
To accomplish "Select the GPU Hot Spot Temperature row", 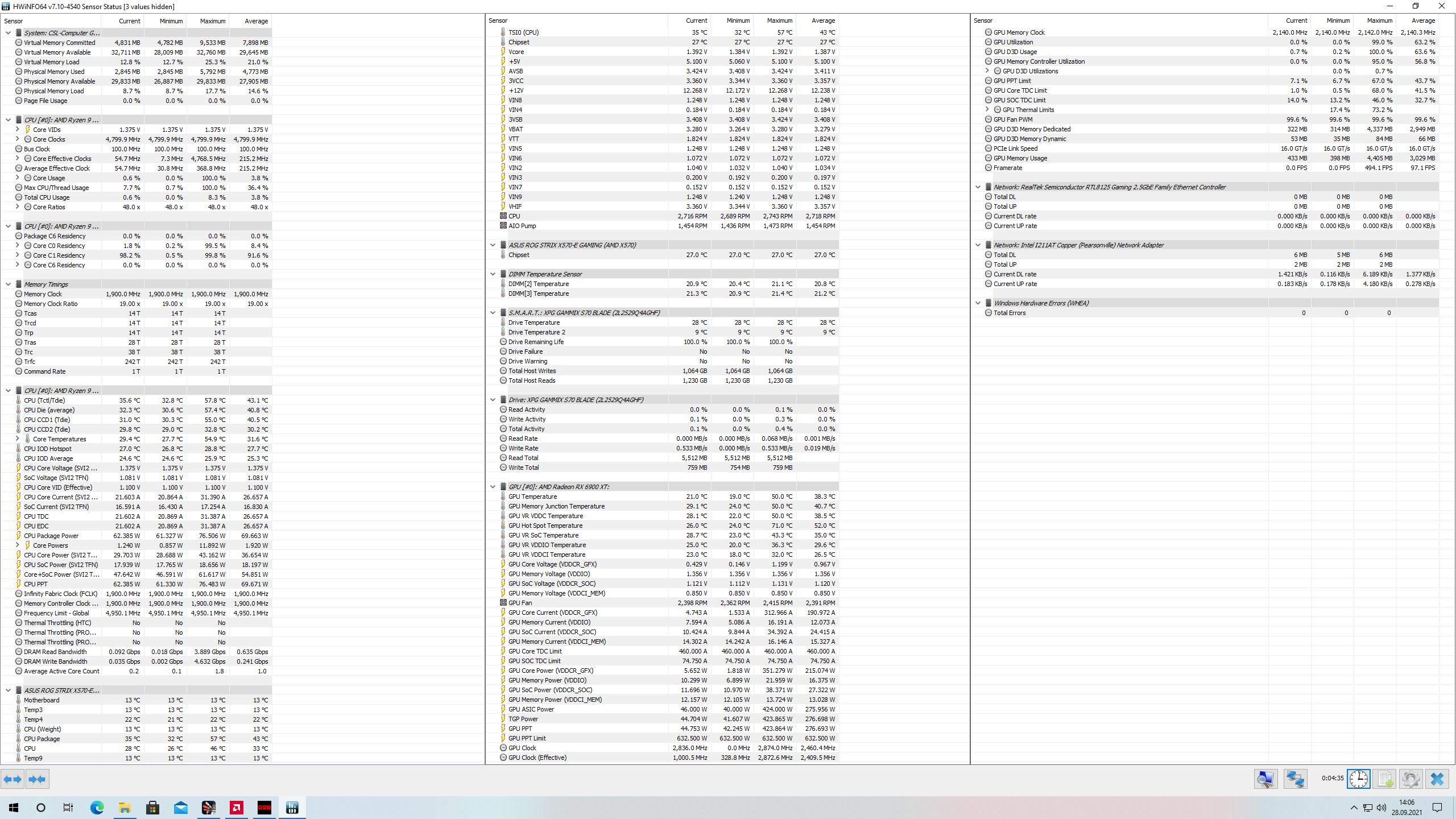I will (x=663, y=526).
